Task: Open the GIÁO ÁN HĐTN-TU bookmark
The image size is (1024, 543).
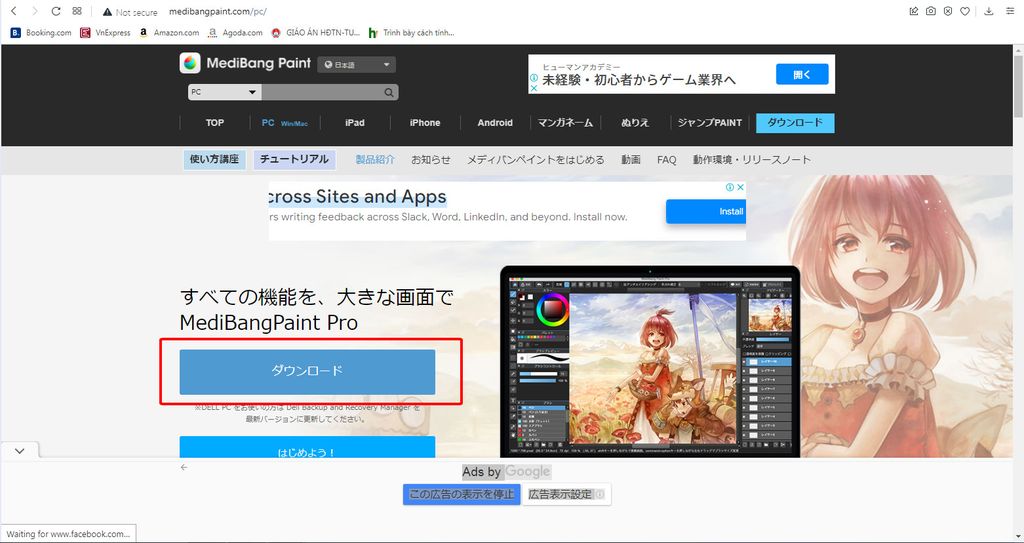Action: [315, 33]
